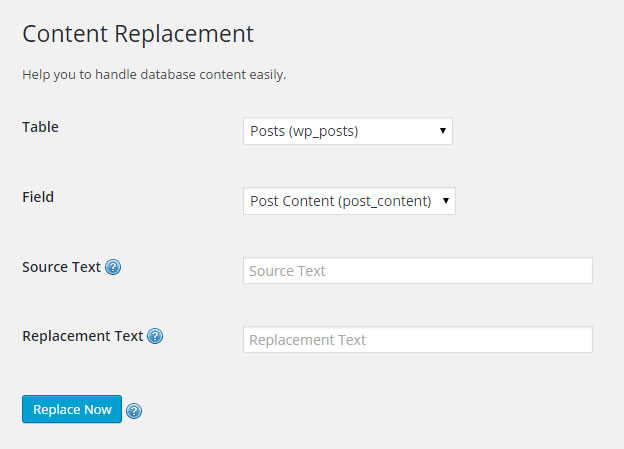Open the Table dropdown showing Posts (wp_posts)
The width and height of the screenshot is (624, 449).
[348, 131]
